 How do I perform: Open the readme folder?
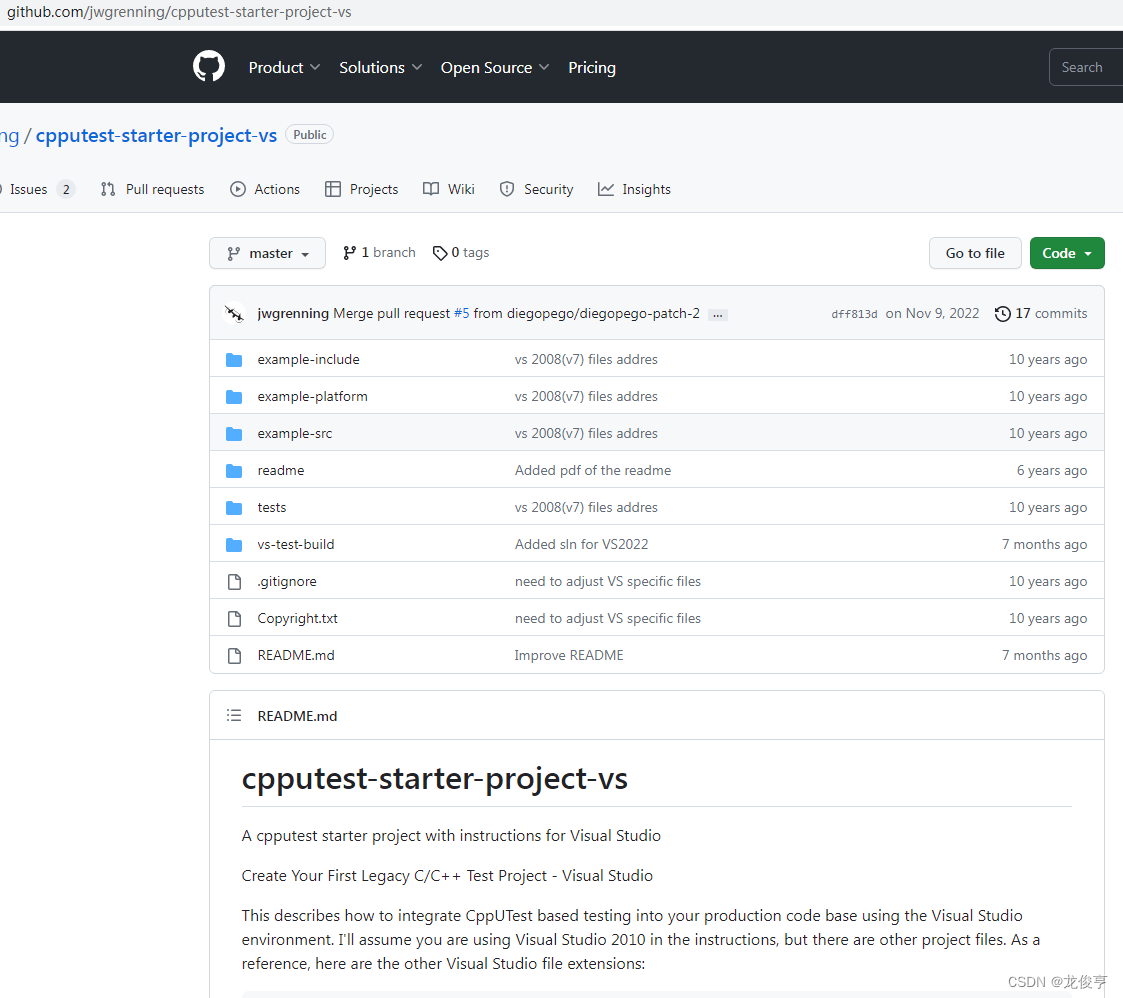(x=281, y=470)
